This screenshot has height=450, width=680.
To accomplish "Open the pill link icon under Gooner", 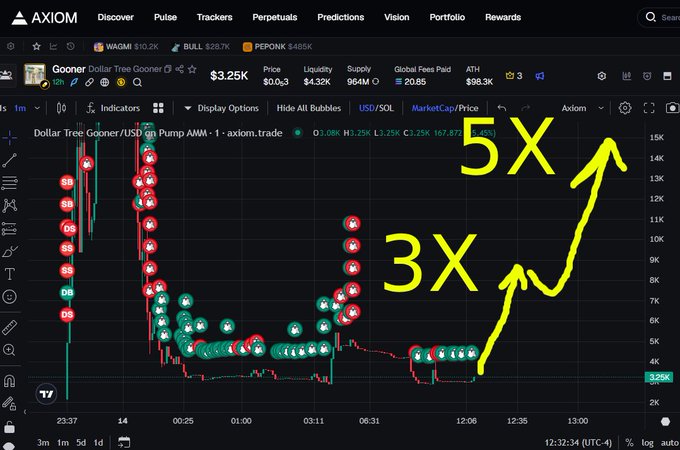I will click(89, 82).
